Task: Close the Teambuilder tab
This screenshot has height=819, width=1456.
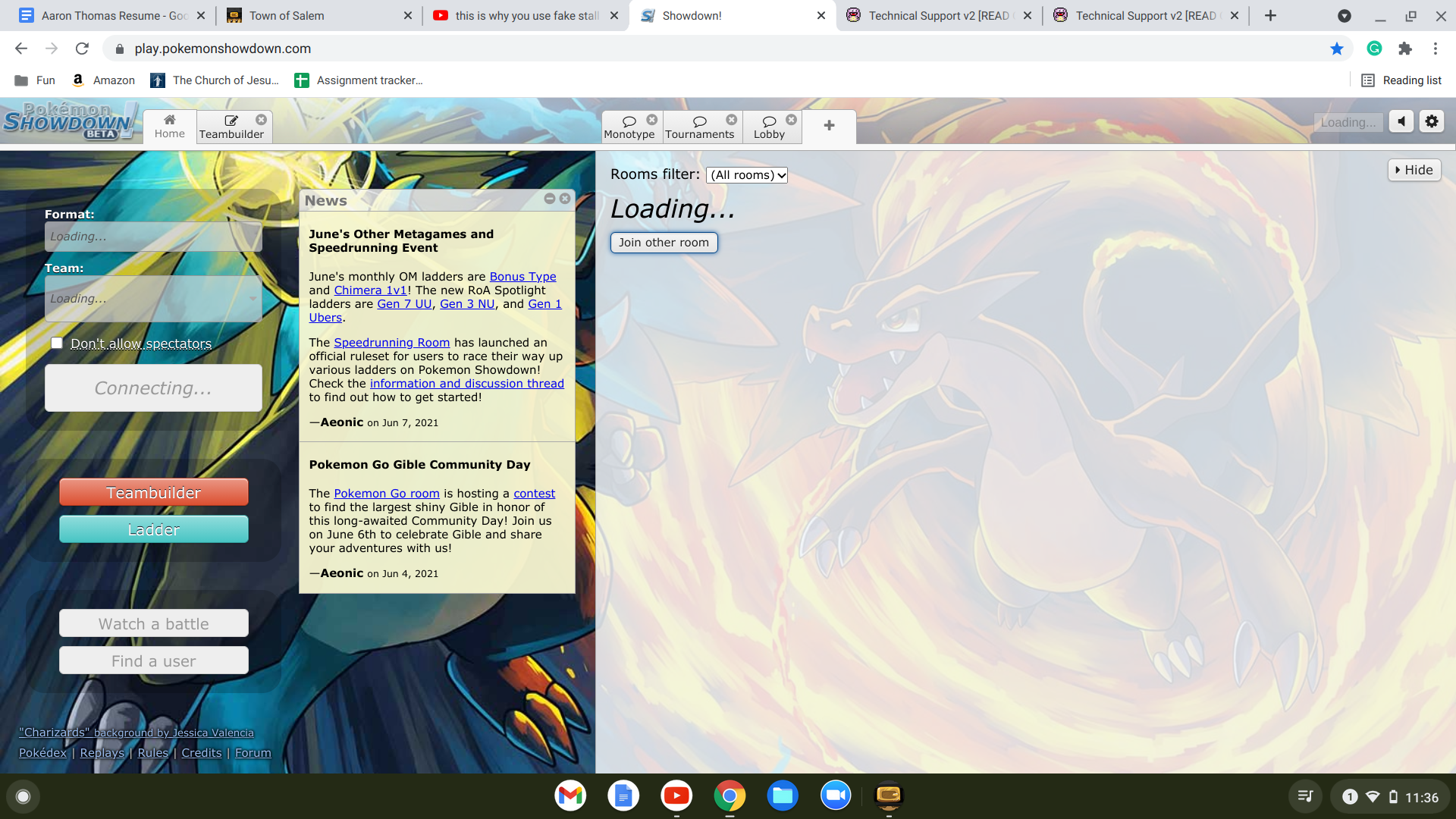Action: click(261, 120)
